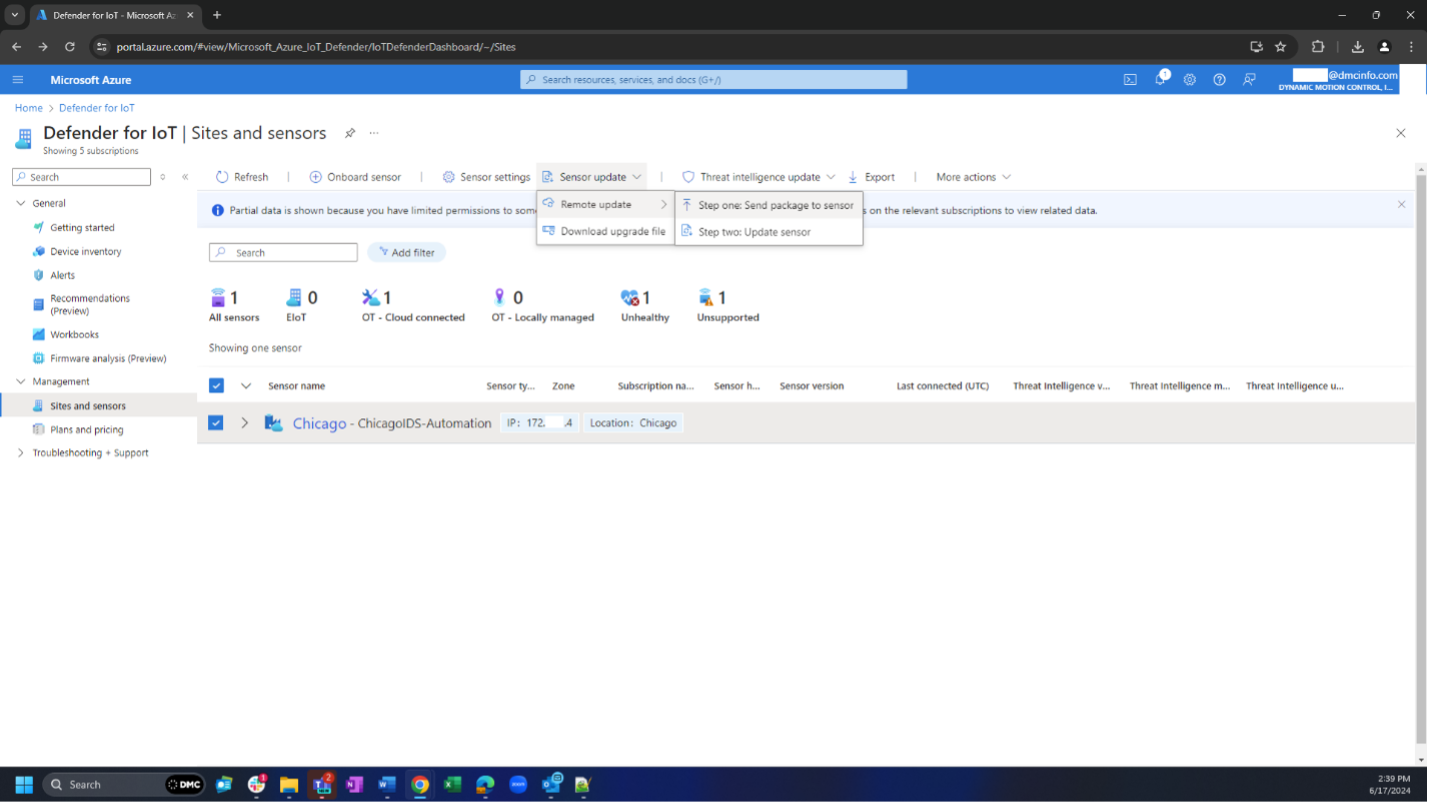Select Step one: Send package to sensor

point(768,205)
